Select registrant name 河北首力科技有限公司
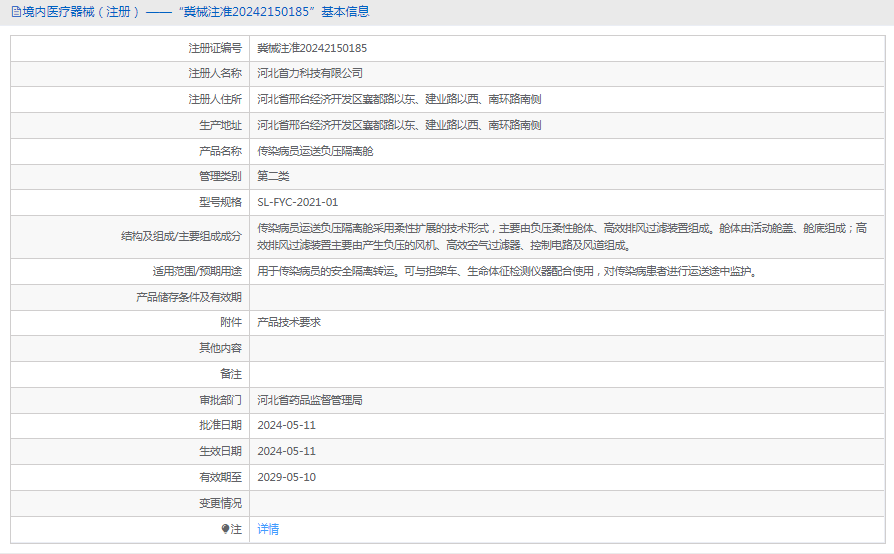Viewport: 894px width, 554px height. (310, 74)
